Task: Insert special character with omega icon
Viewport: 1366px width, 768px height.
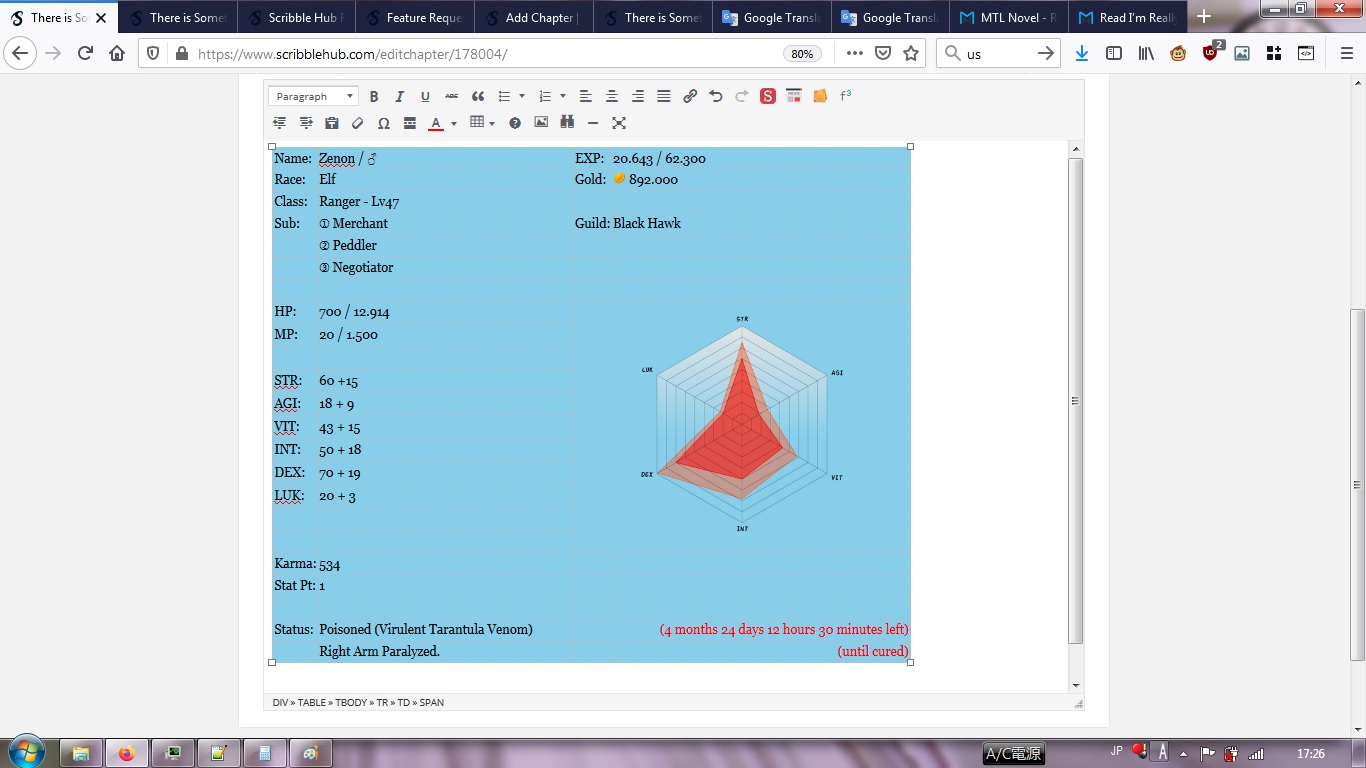Action: pyautogui.click(x=384, y=123)
